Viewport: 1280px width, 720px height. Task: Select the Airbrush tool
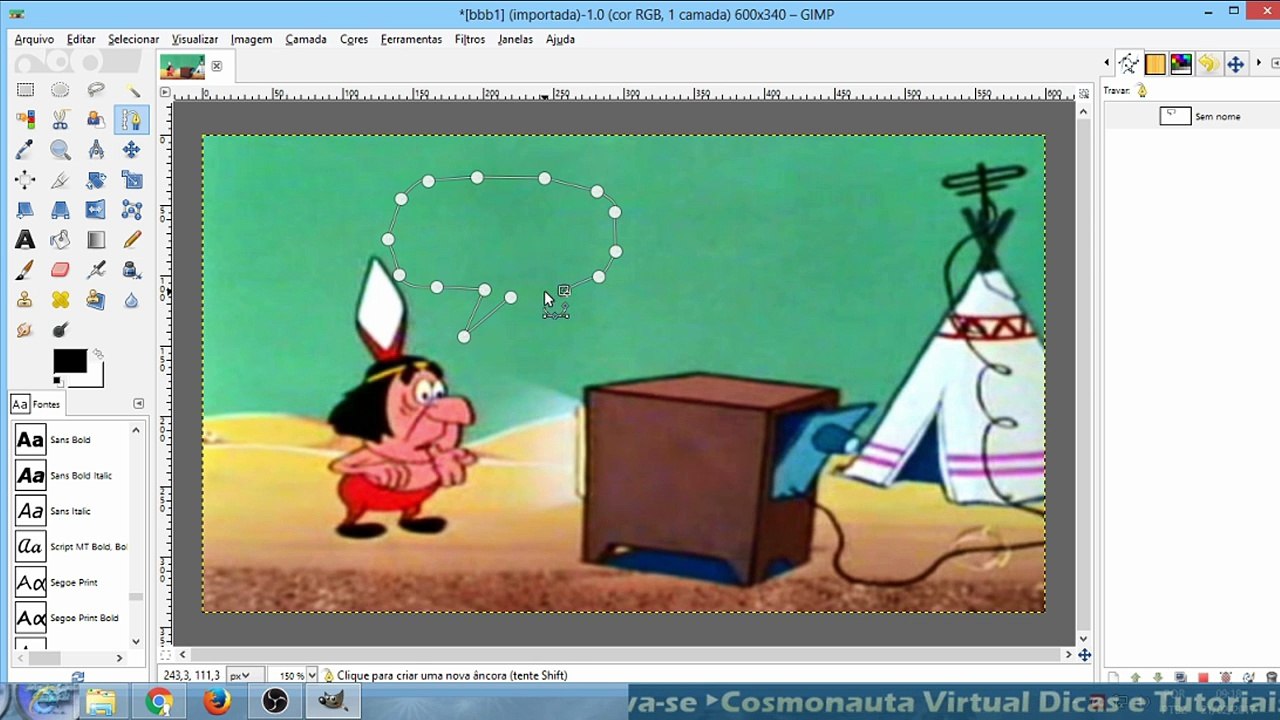[96, 270]
